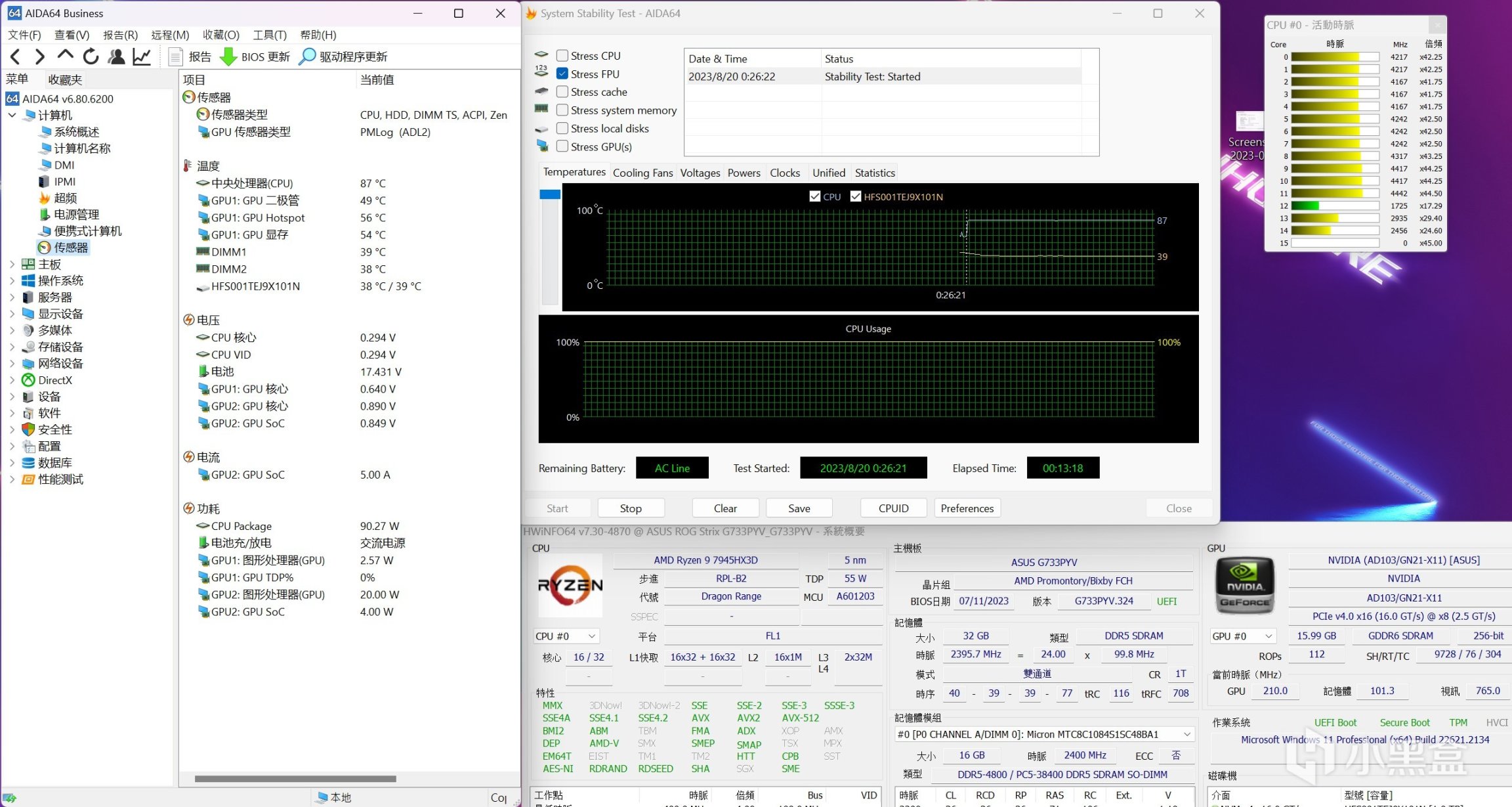
Task: Click the graph/chart icon in toolbar
Action: [142, 57]
